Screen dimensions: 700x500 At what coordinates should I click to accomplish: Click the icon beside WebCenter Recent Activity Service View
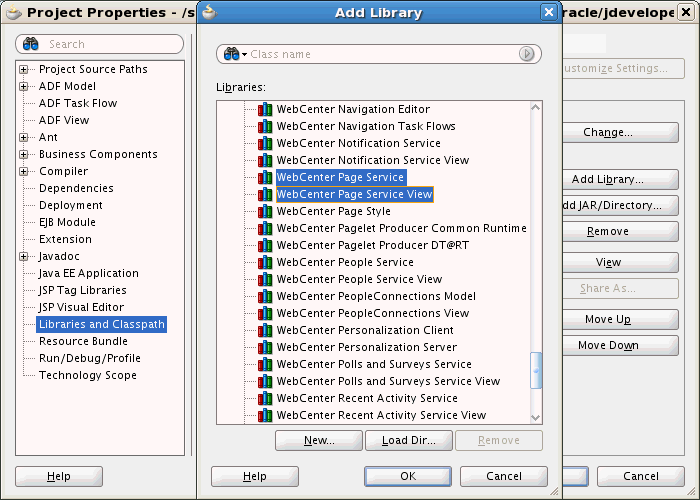pos(265,414)
